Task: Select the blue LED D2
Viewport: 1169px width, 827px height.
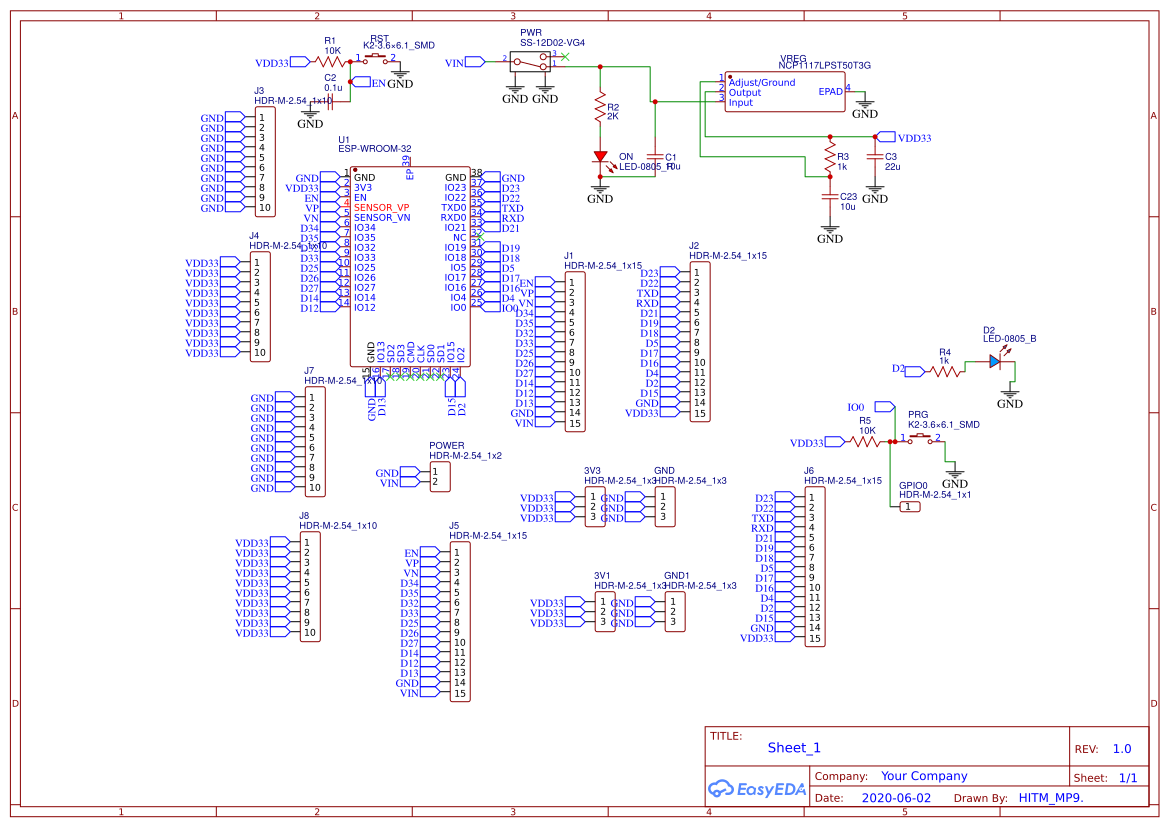Action: click(x=997, y=361)
